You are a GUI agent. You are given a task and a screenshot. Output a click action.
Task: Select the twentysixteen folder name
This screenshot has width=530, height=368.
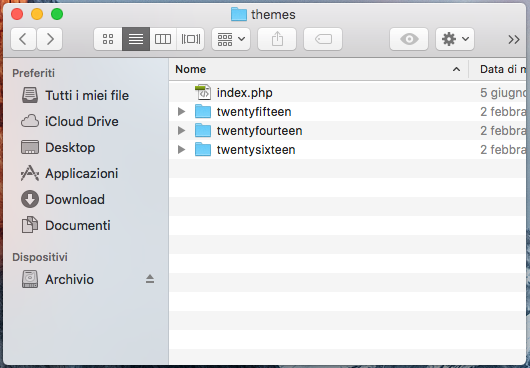(x=256, y=150)
